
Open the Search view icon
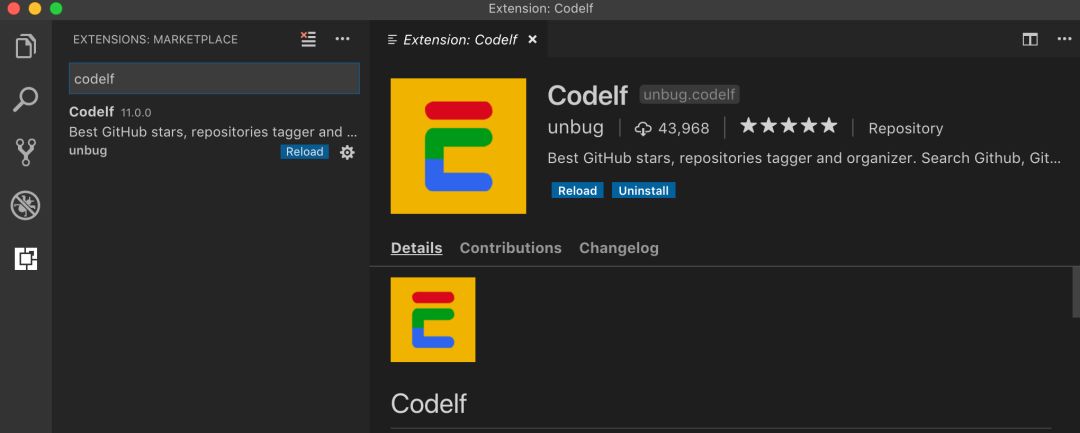pos(26,99)
